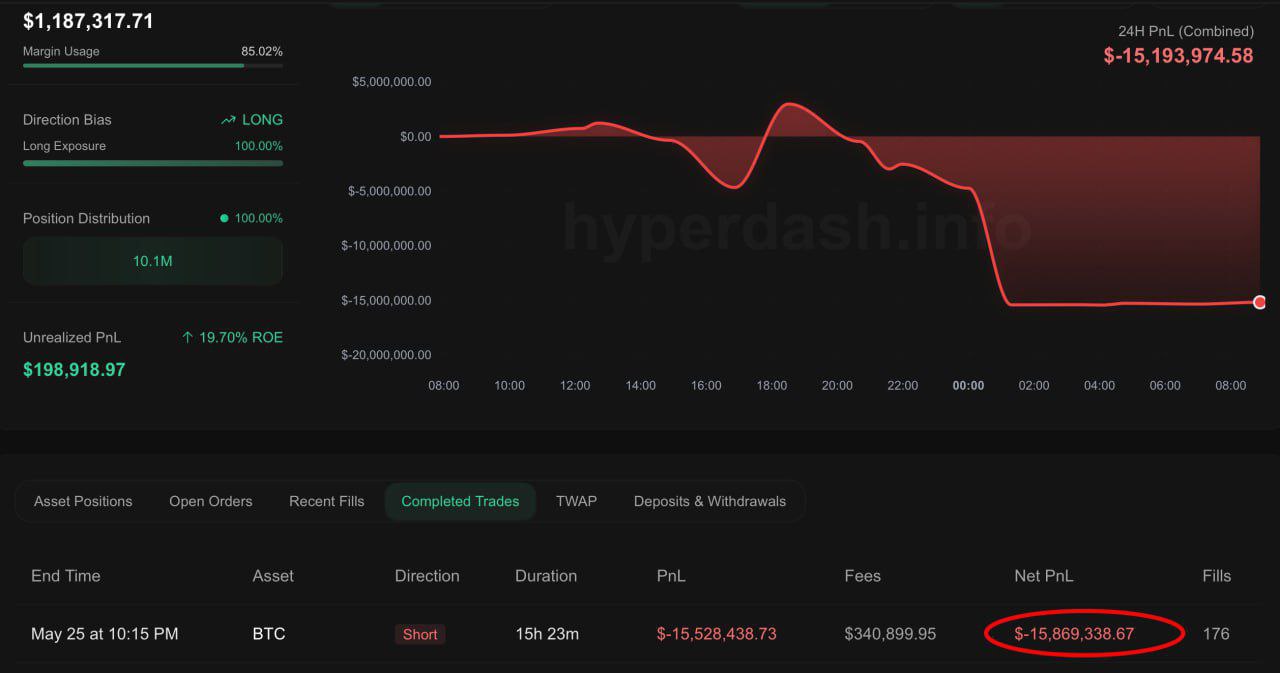
Task: Sort by Fills column header
Action: [1216, 576]
